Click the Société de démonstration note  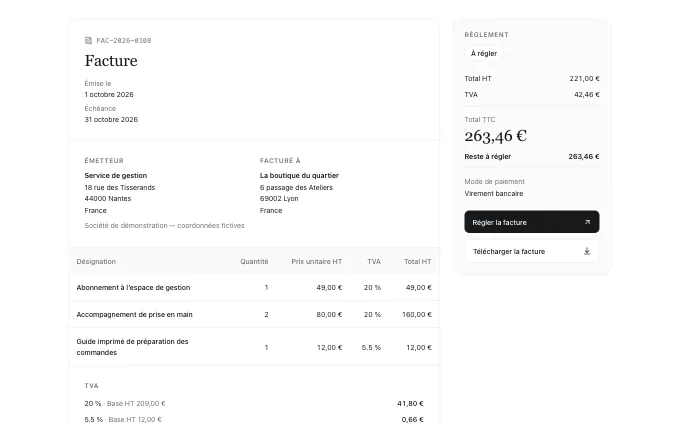[x=164, y=226]
